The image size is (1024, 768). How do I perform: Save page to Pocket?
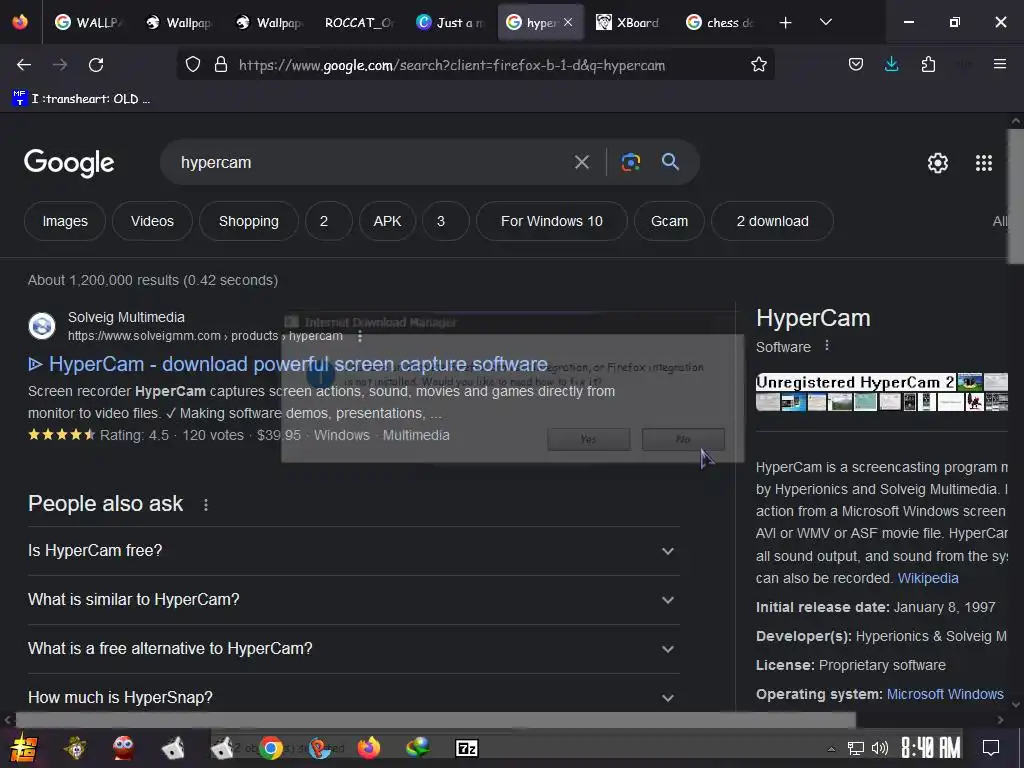[856, 65]
